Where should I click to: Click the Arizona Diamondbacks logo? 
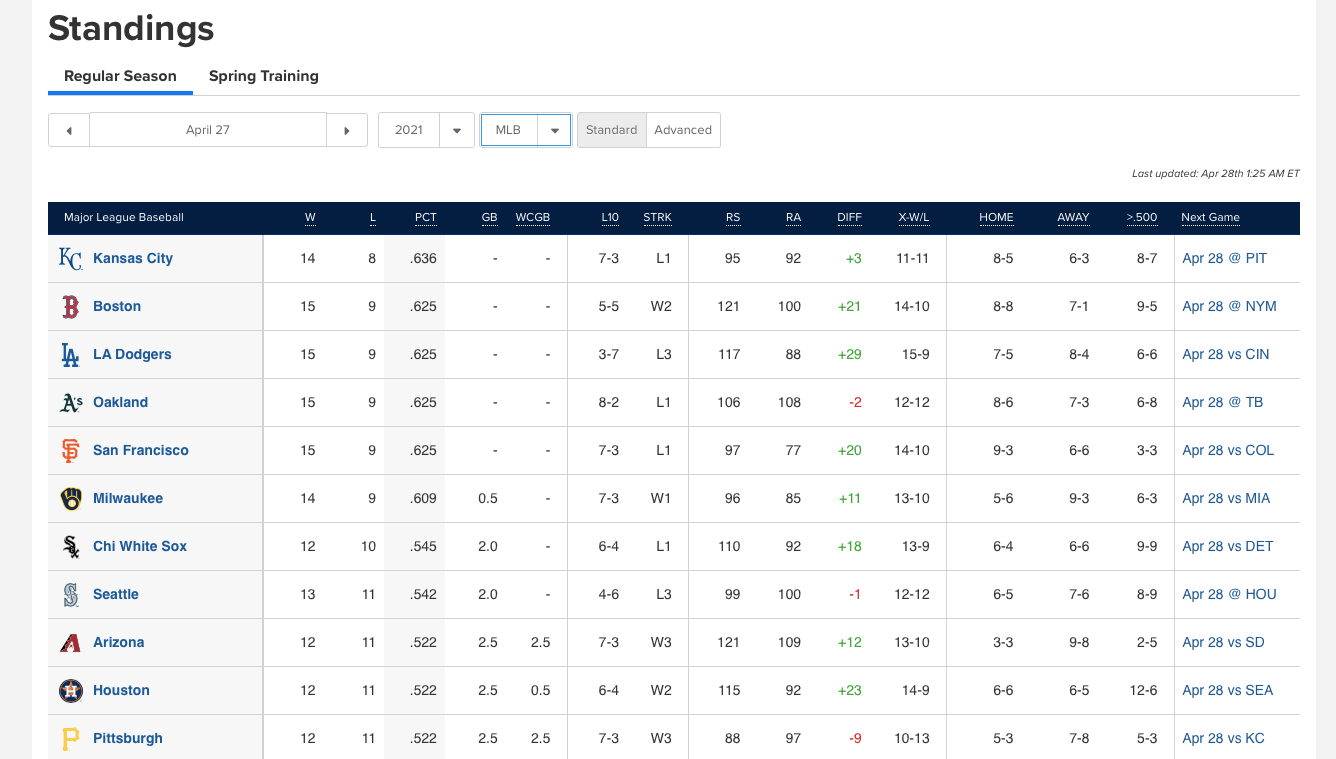pyautogui.click(x=70, y=642)
